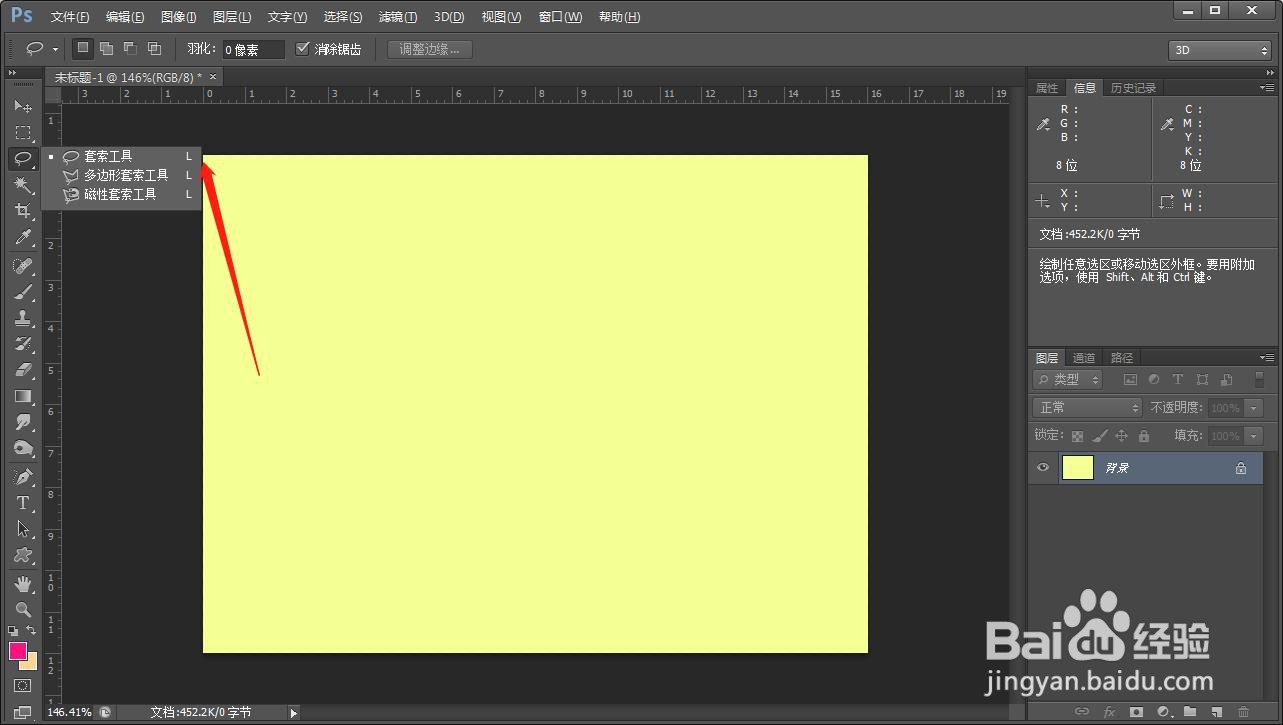
Task: Select the Horizontal Type tool
Action: 22,503
